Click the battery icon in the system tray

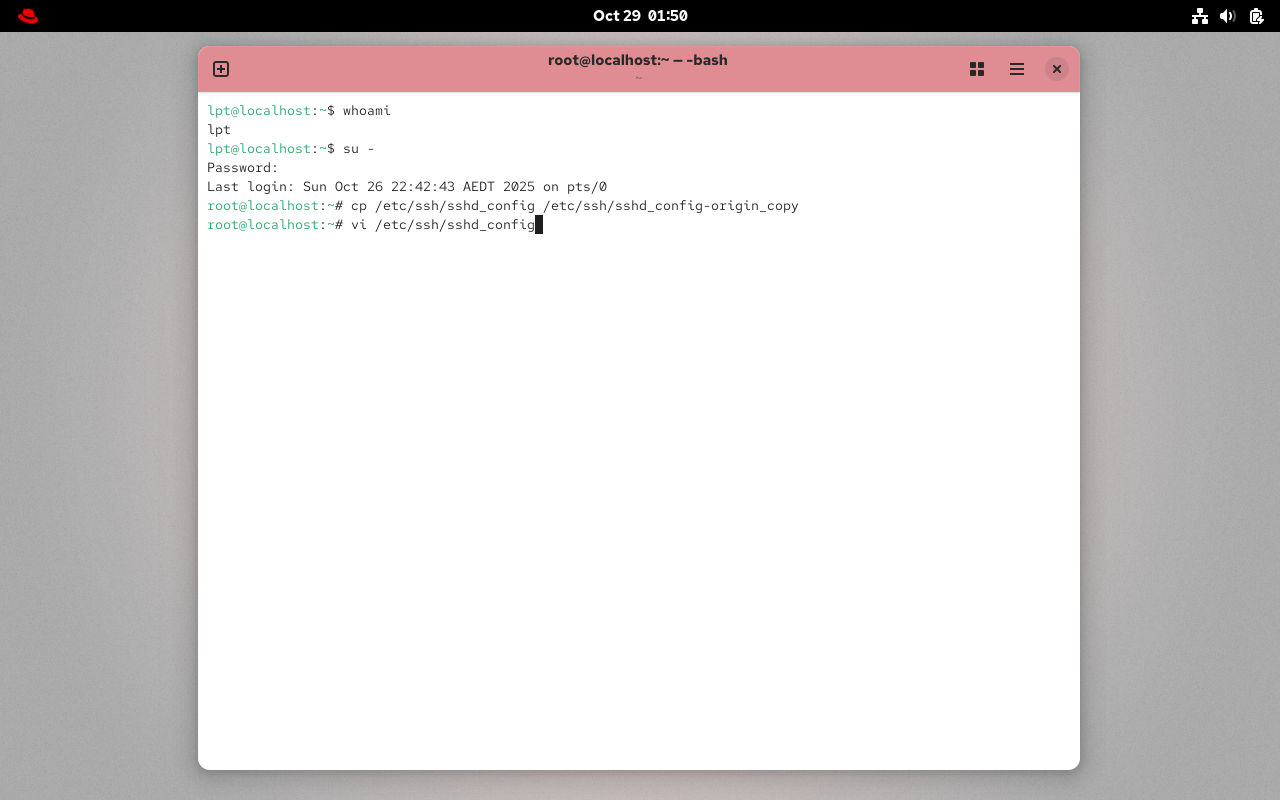tap(1255, 16)
